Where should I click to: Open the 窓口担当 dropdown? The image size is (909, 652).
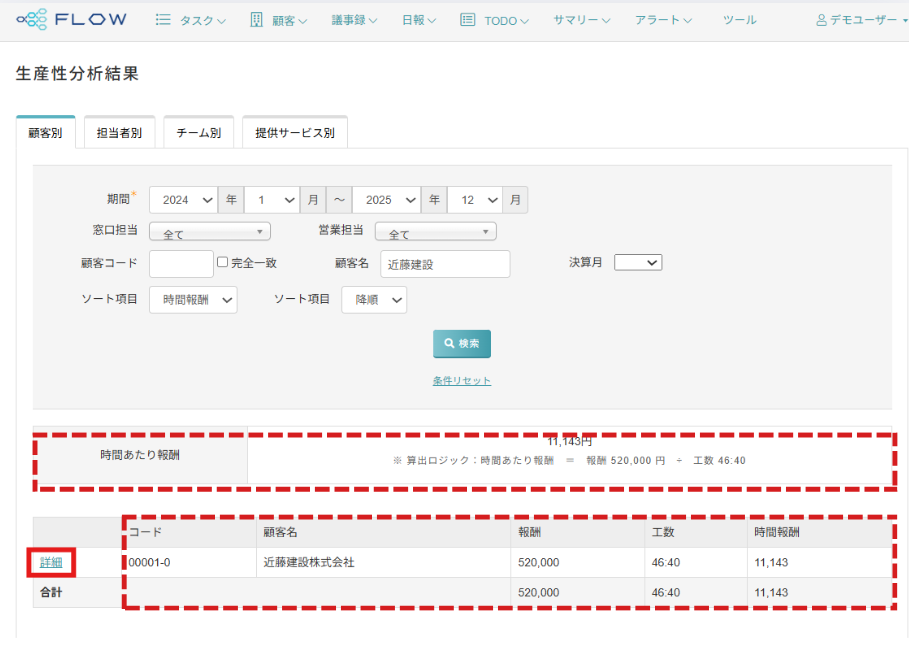[210, 232]
